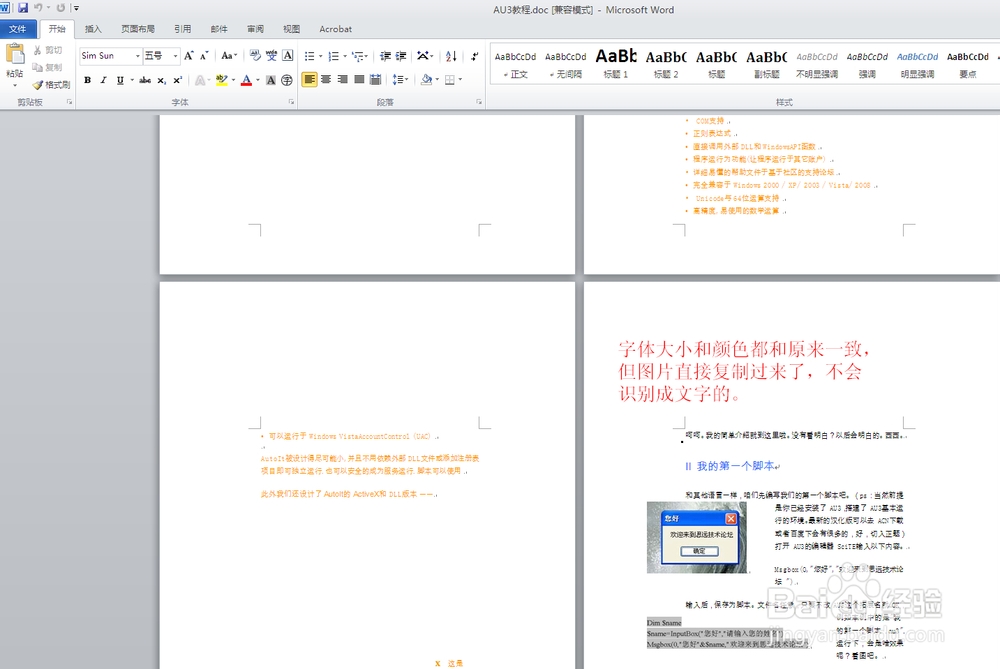The height and width of the screenshot is (669, 1000).
Task: Apply the 标题 1 style
Action: tap(616, 63)
